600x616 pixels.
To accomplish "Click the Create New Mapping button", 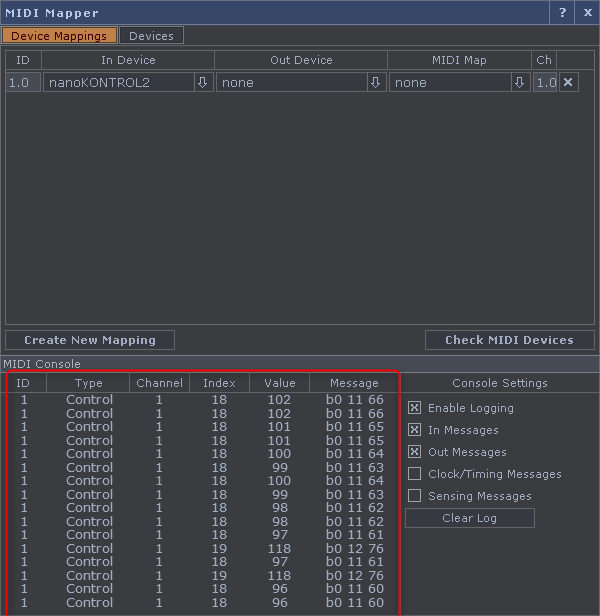I will click(x=90, y=340).
